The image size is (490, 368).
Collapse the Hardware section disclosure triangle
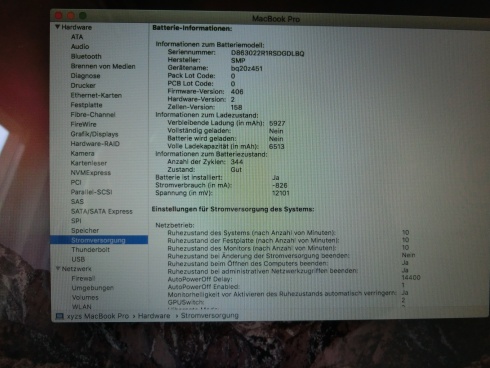[57, 27]
